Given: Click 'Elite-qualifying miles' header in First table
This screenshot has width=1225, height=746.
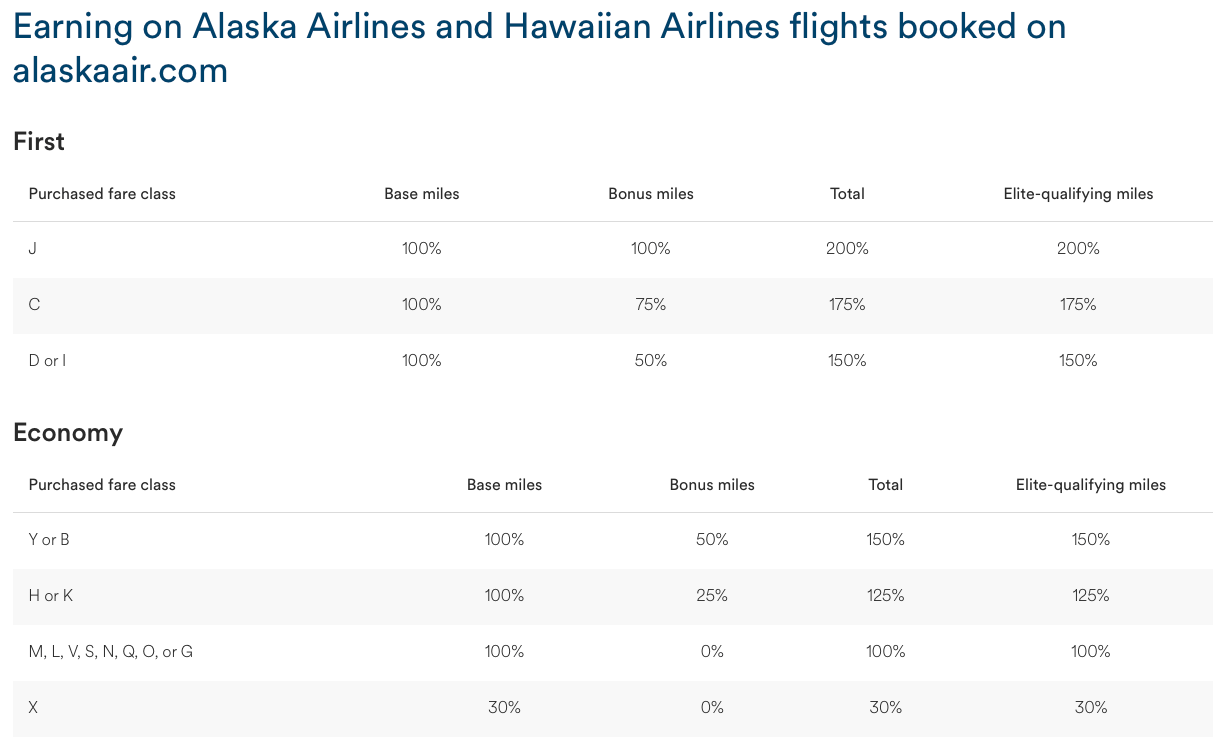Looking at the screenshot, I should 1078,194.
